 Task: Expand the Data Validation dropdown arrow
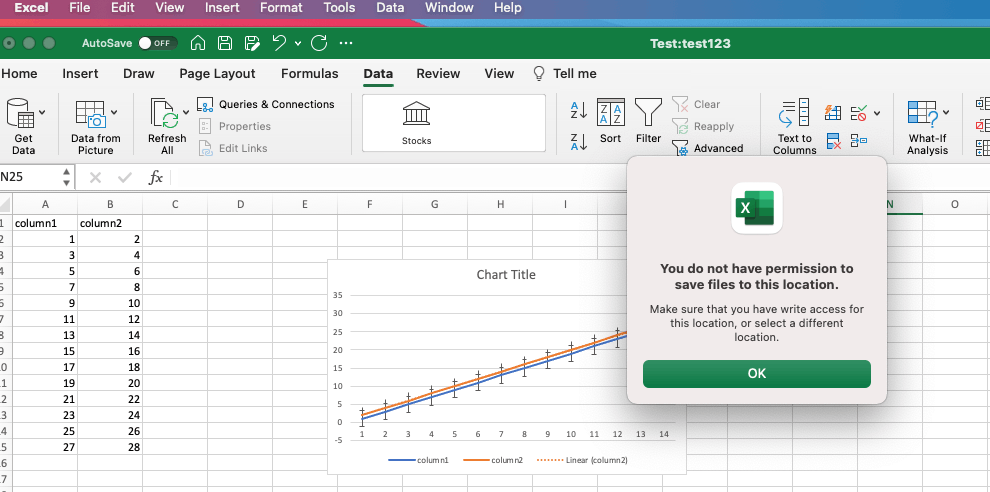877,114
